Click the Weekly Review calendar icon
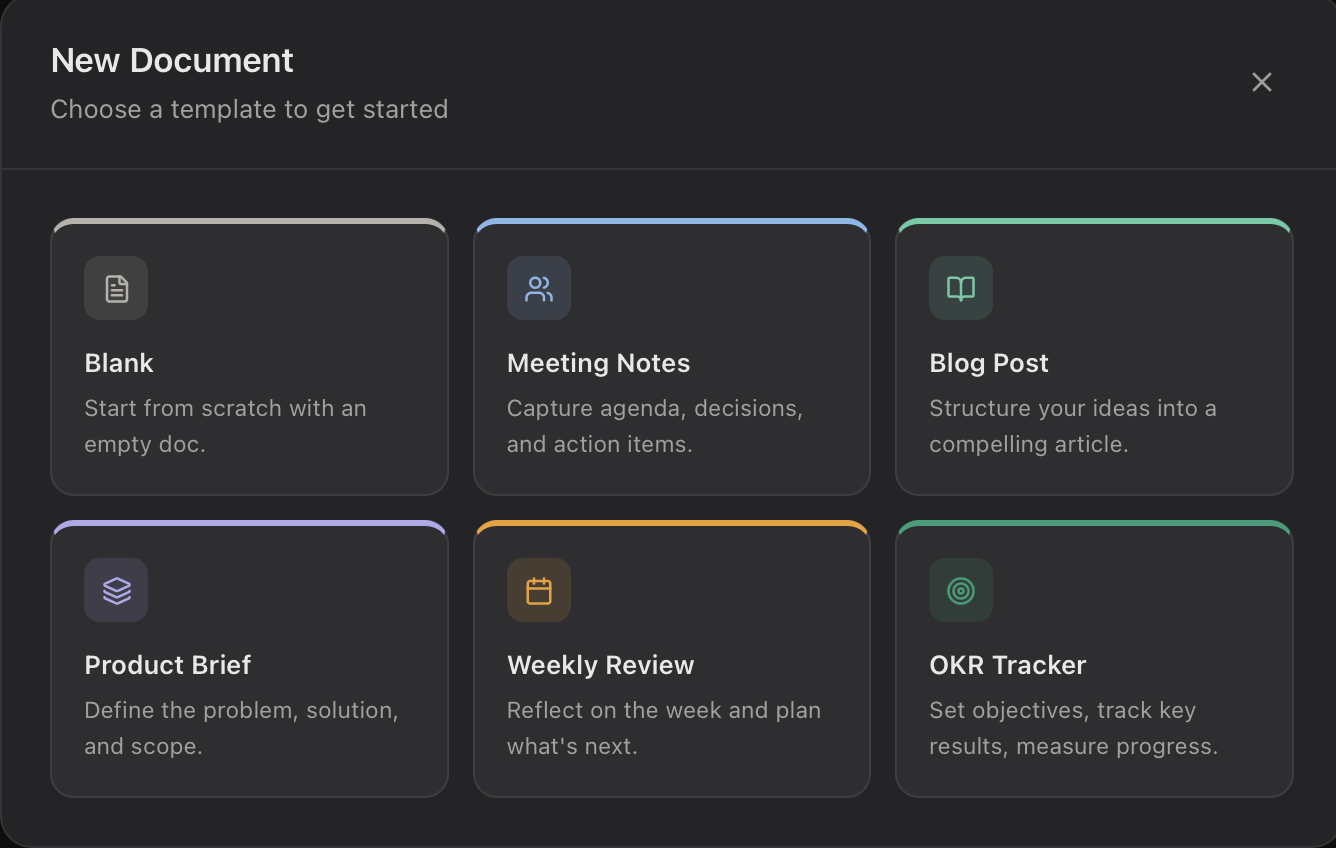 pyautogui.click(x=539, y=590)
